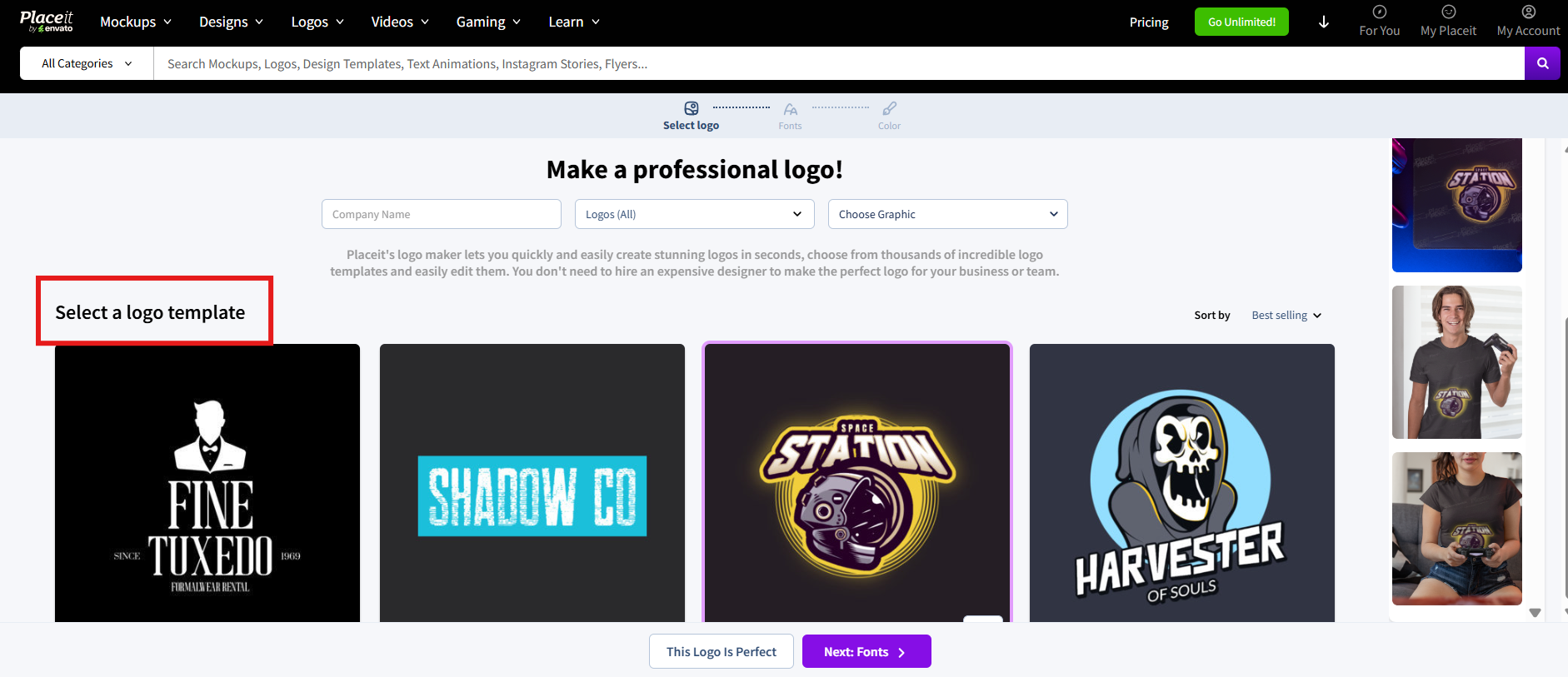Click the Placeit by Envato logo

(x=47, y=22)
